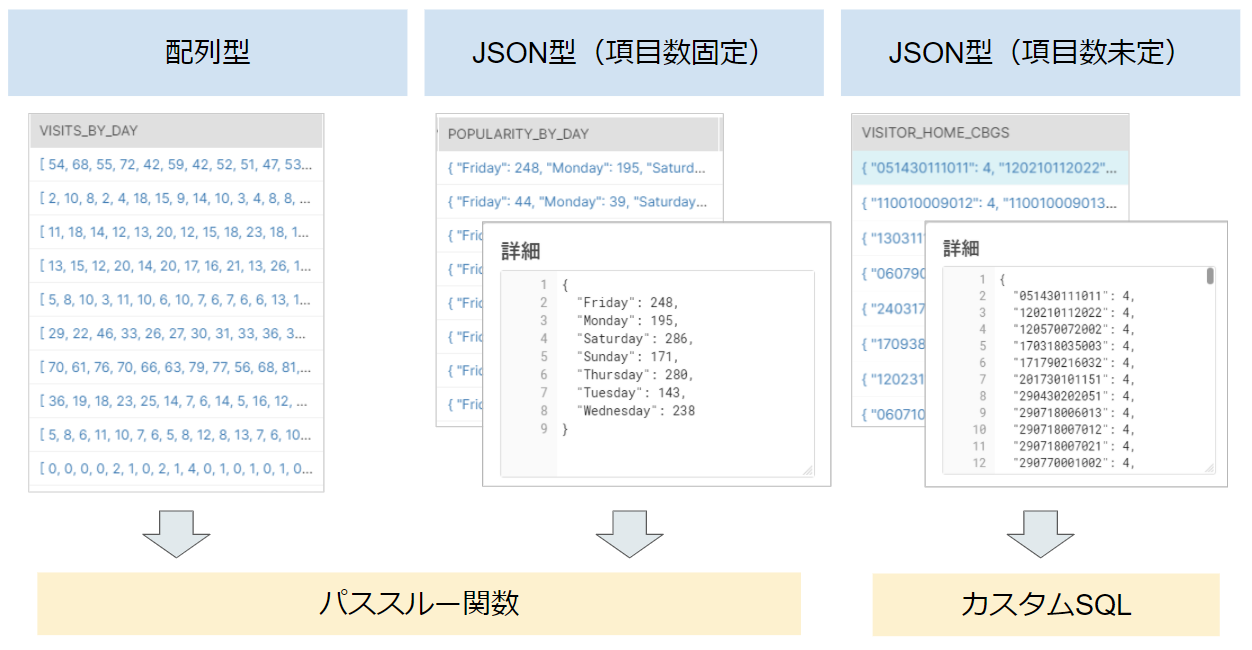Click the highlighted "051430111011" row
Viewport: 1252px width, 650px height.
[x=990, y=167]
